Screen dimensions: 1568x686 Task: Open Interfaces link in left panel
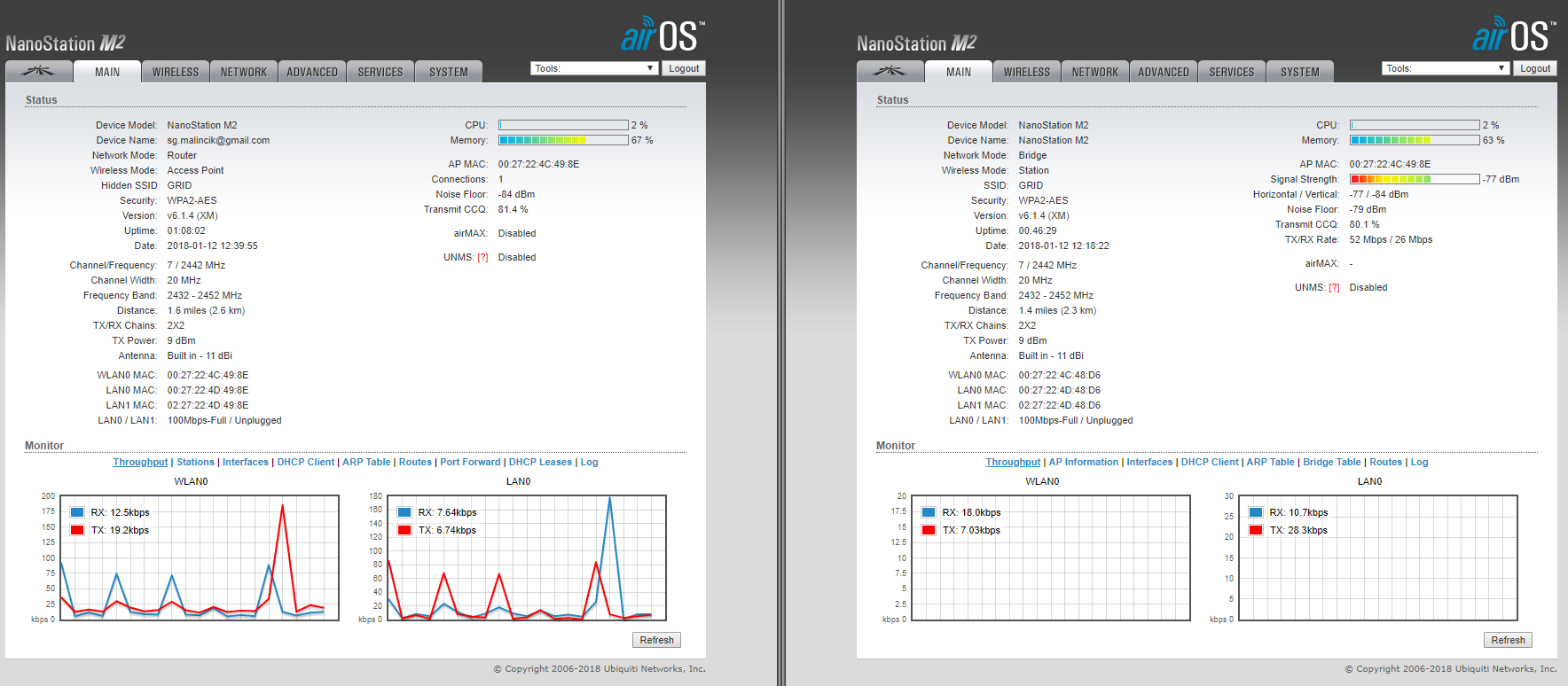pos(246,463)
